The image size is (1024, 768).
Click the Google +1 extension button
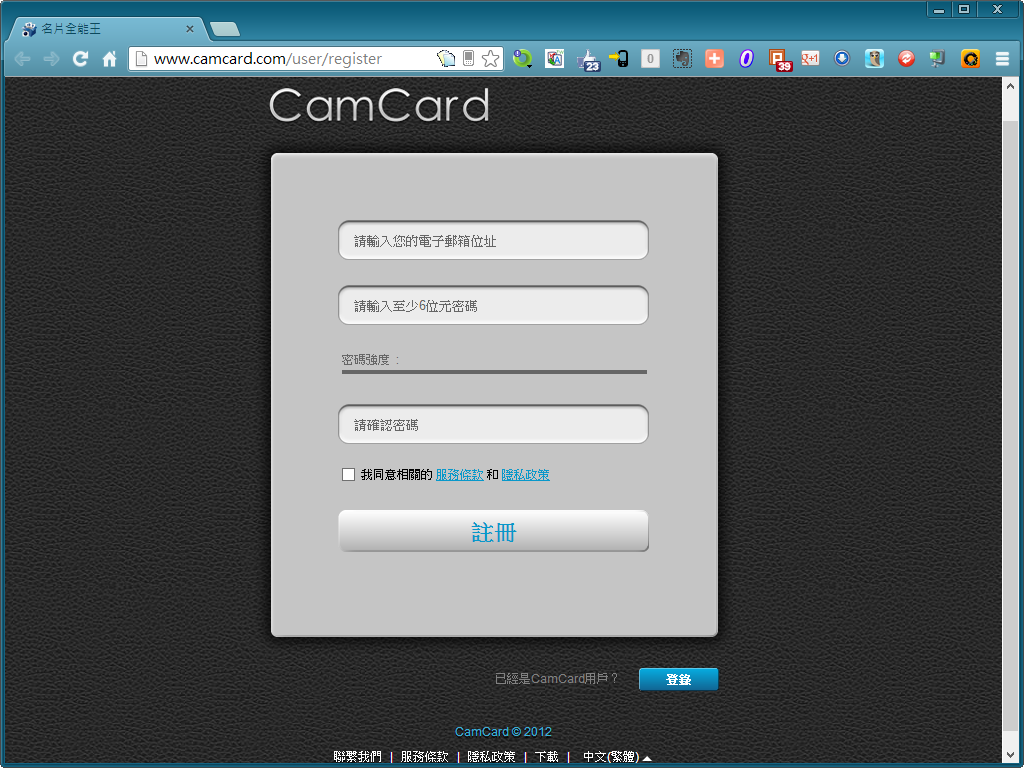coord(810,58)
